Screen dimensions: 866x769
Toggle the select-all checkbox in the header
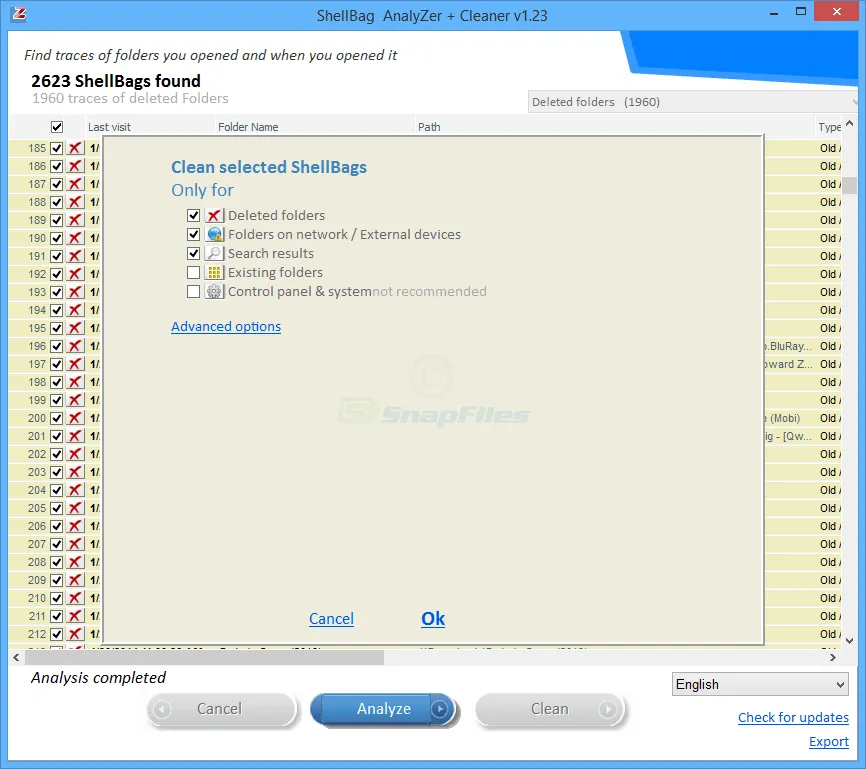click(x=57, y=127)
